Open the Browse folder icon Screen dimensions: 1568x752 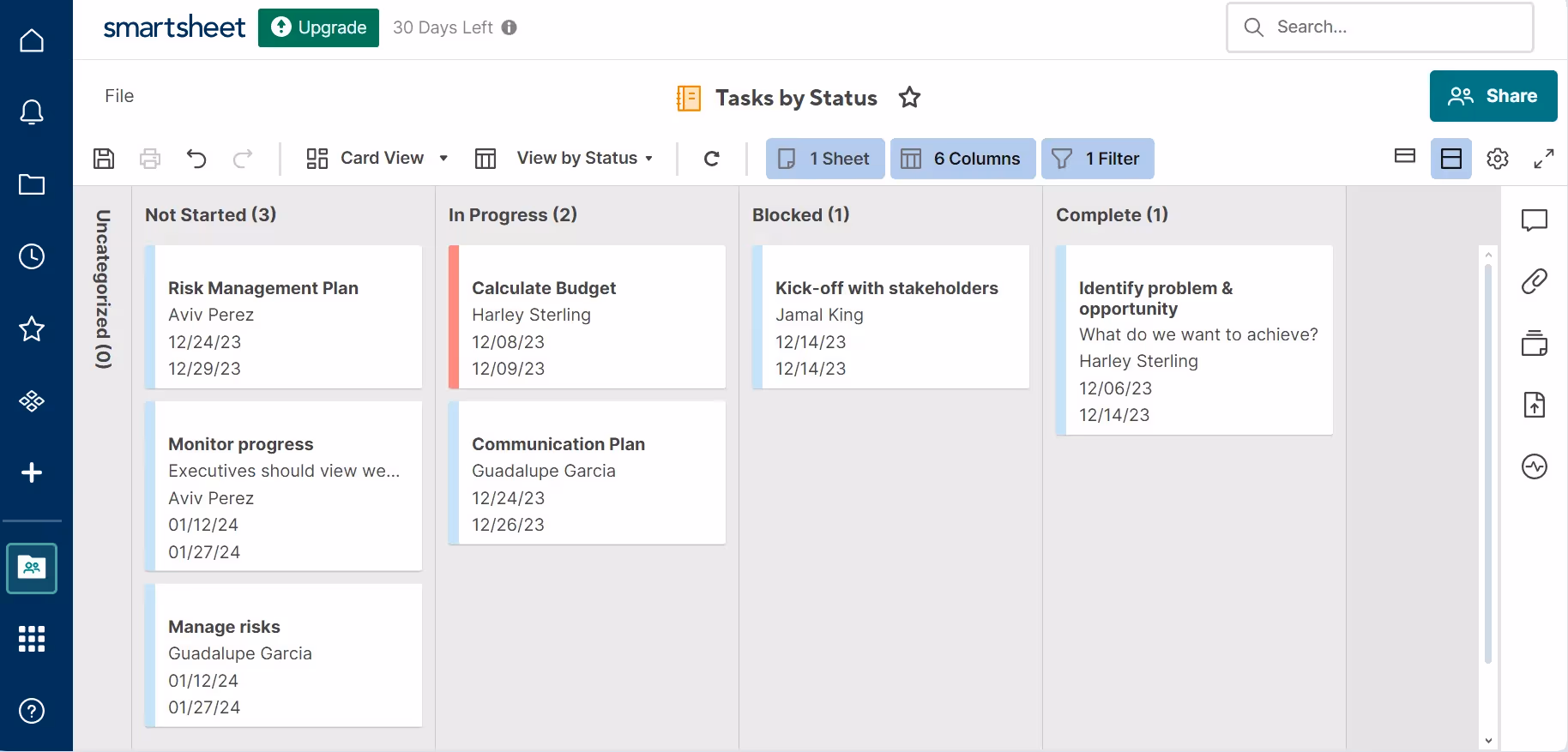32,184
